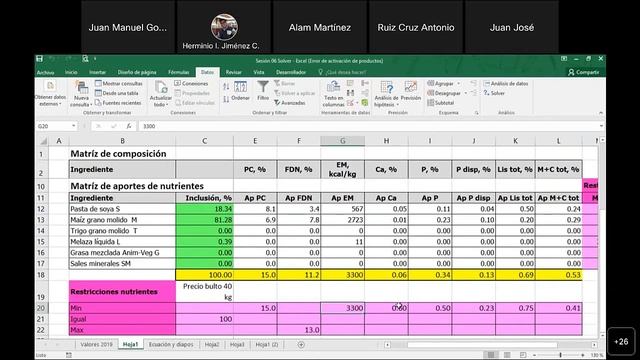Click the select-all corner triangle

[43, 141]
